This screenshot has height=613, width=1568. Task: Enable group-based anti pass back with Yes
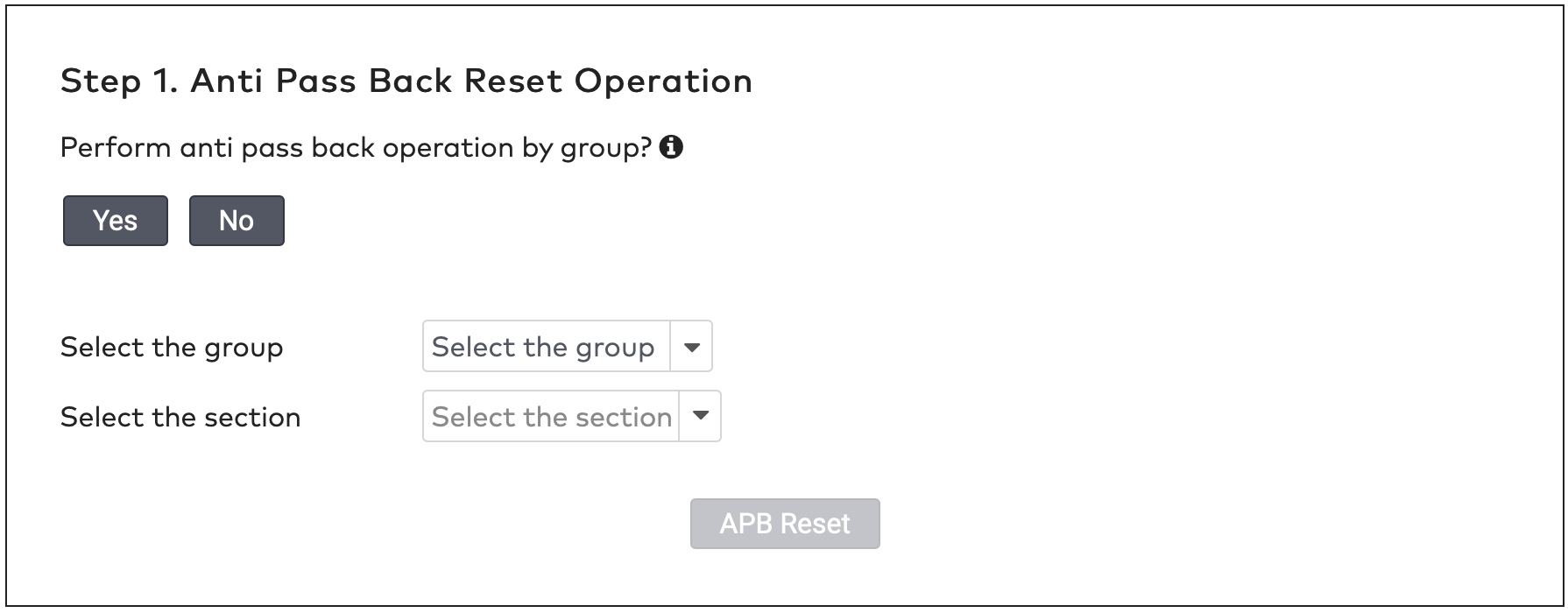(115, 221)
